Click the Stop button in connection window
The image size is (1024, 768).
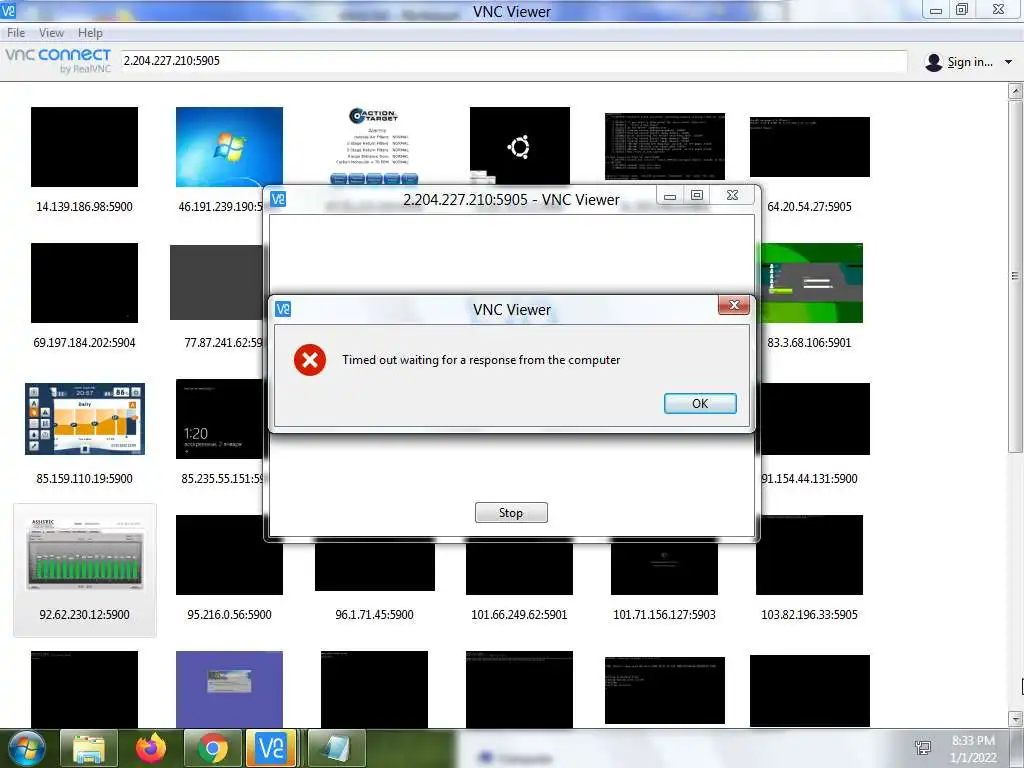(511, 513)
